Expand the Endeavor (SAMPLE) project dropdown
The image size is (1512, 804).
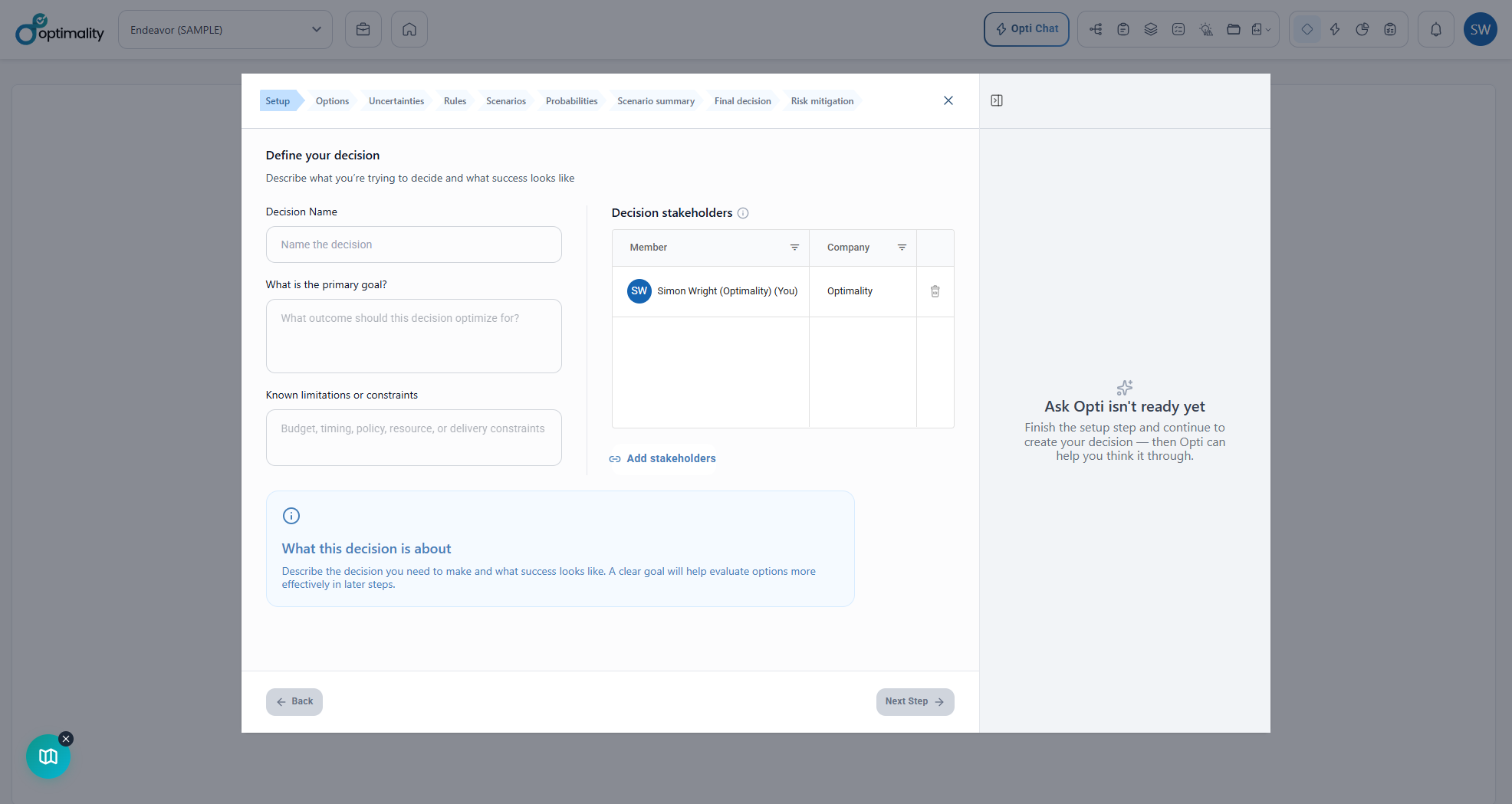(225, 29)
